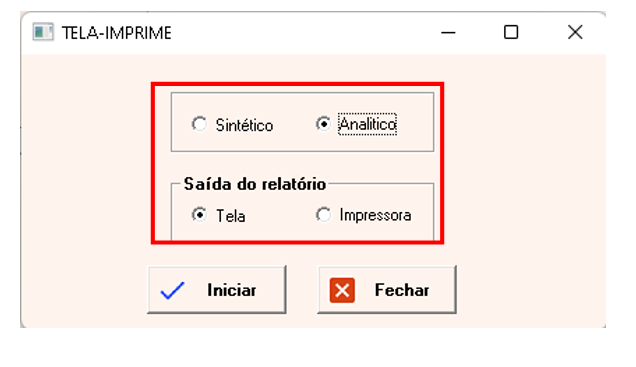Close the TELA-IMPRIME window

(575, 32)
